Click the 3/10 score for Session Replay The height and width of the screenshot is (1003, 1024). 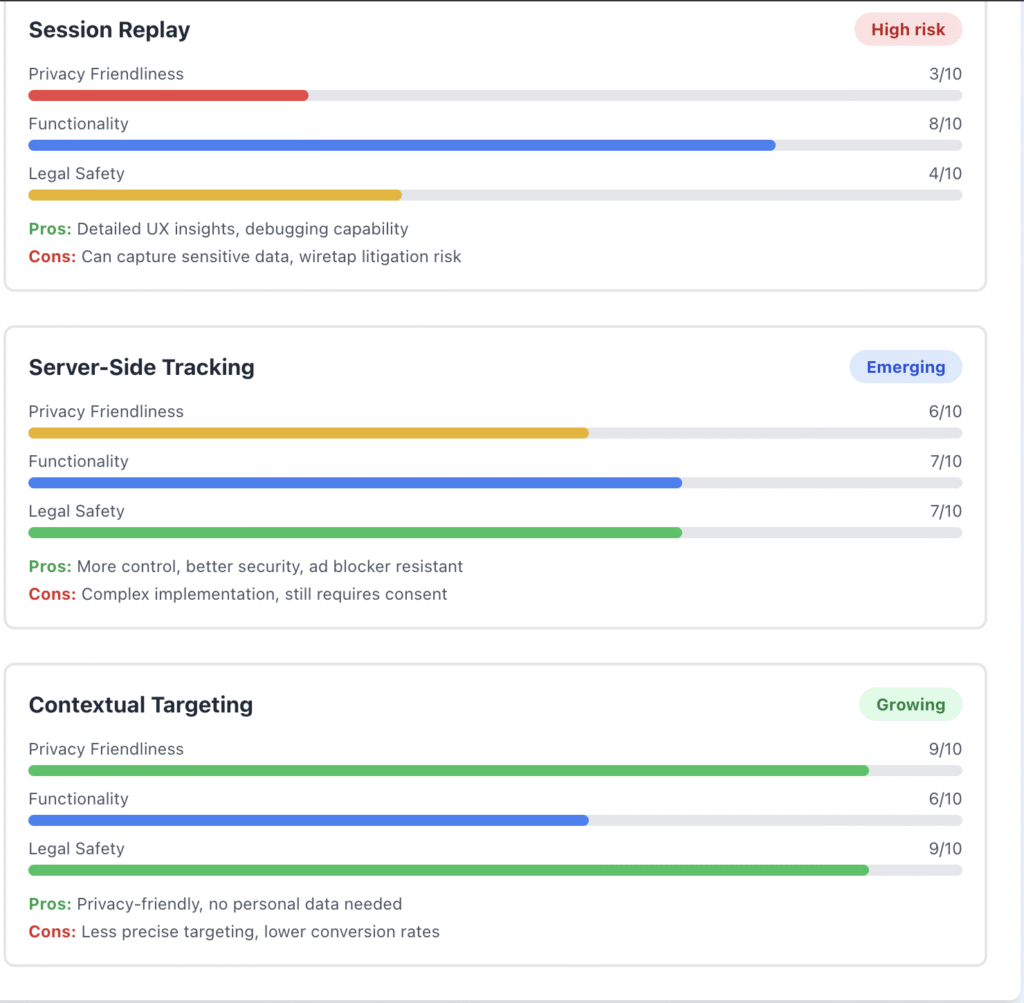(947, 73)
